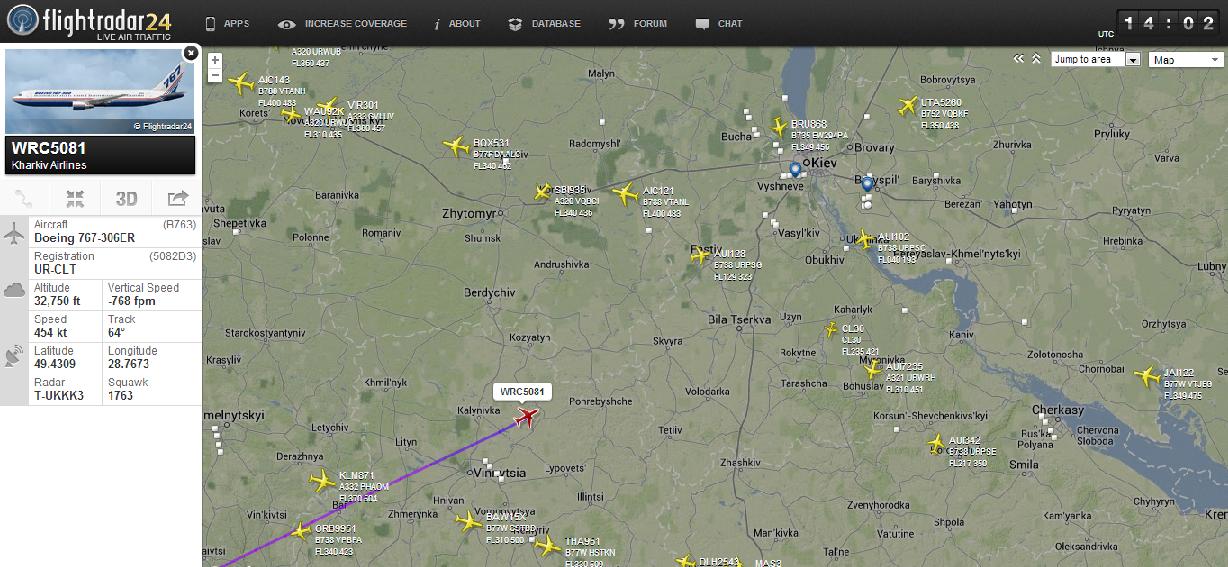Viewport: 1228px width, 567px height.
Task: Click the double up chevrons icon
Action: (x=1036, y=59)
